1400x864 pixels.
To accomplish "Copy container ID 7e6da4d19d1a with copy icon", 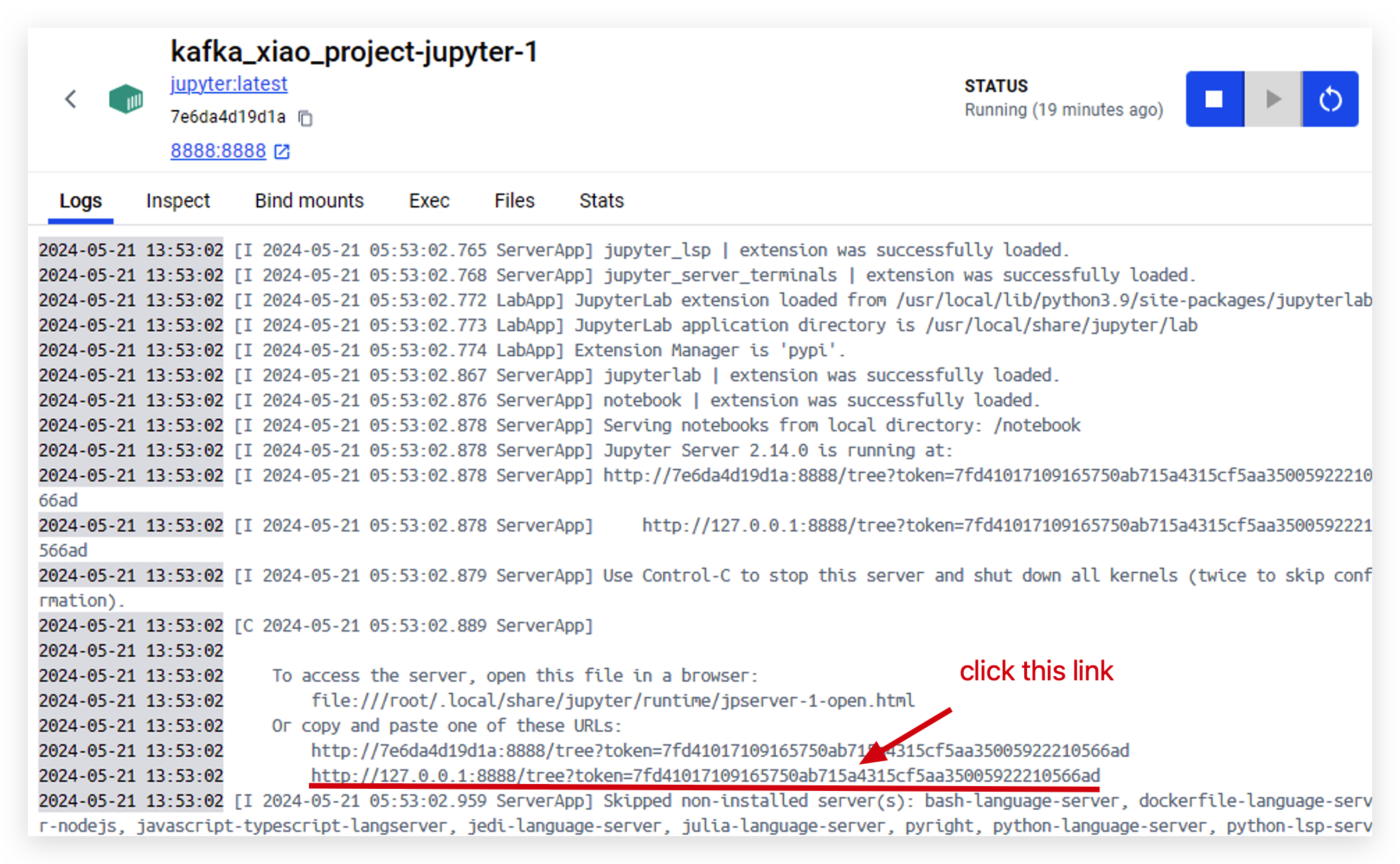I will (305, 118).
